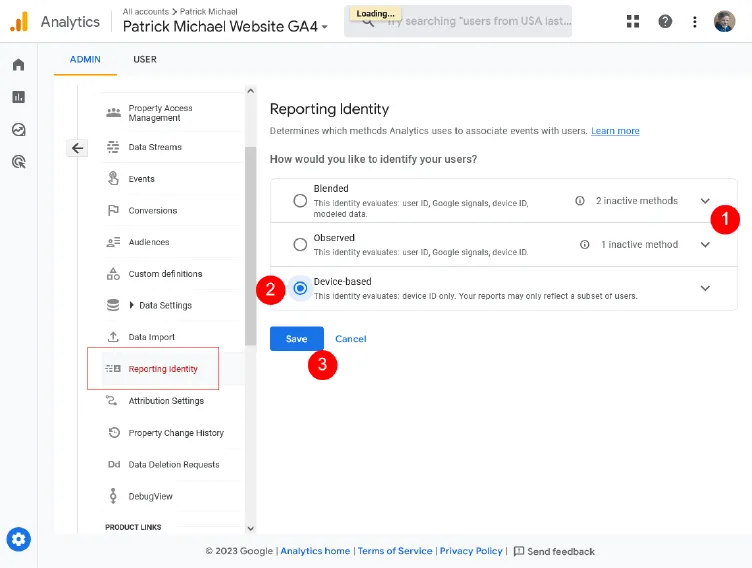The width and height of the screenshot is (752, 568).
Task: Click the admin menu scrollbar thumb
Action: click(x=250, y=246)
